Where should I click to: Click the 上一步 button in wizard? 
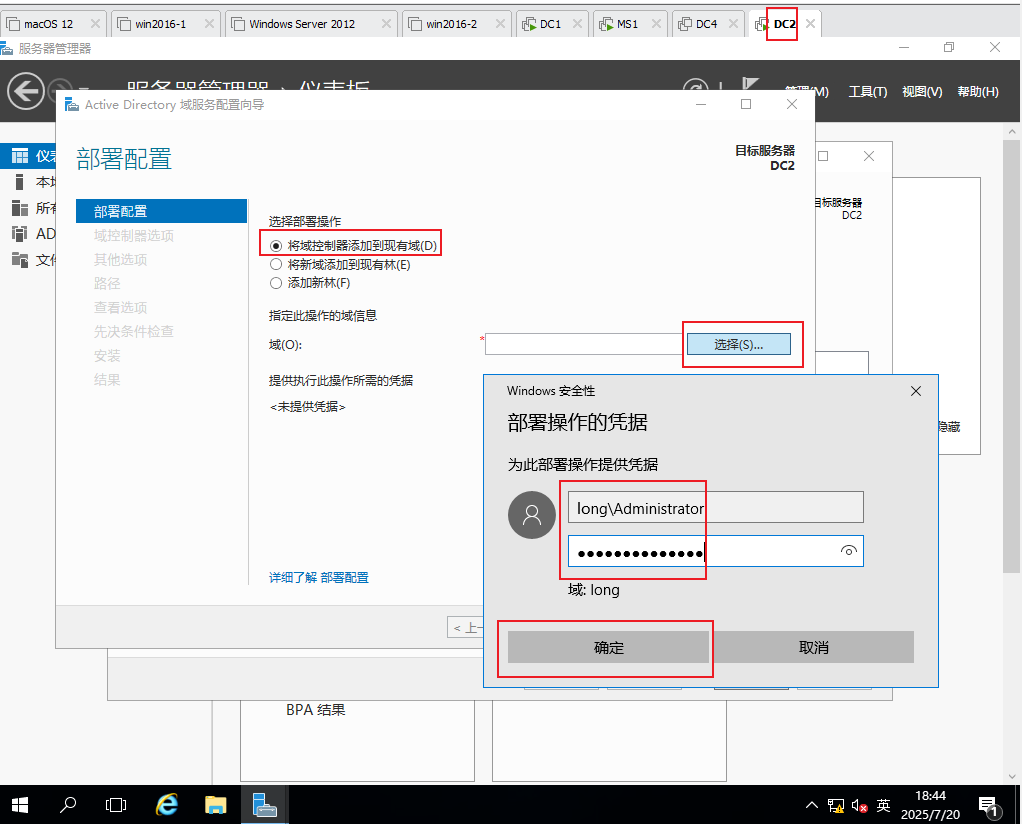point(467,627)
